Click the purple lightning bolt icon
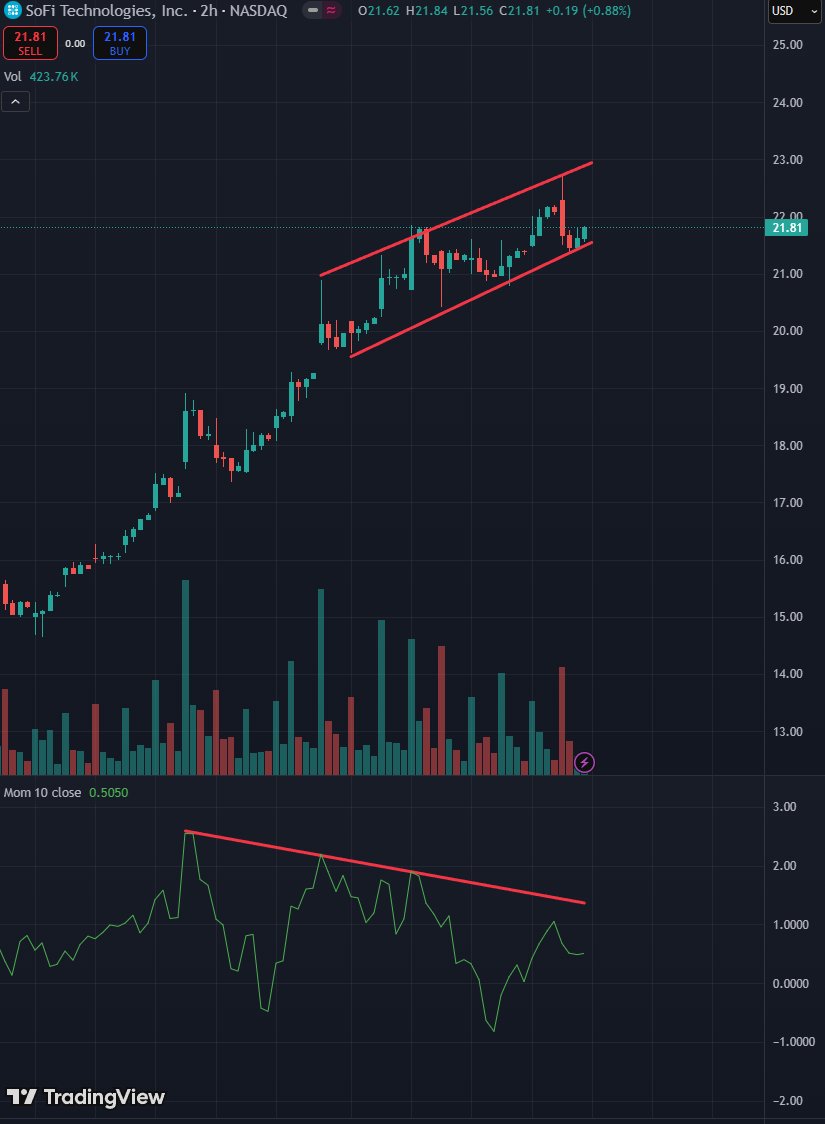The height and width of the screenshot is (1124, 825). (584, 762)
